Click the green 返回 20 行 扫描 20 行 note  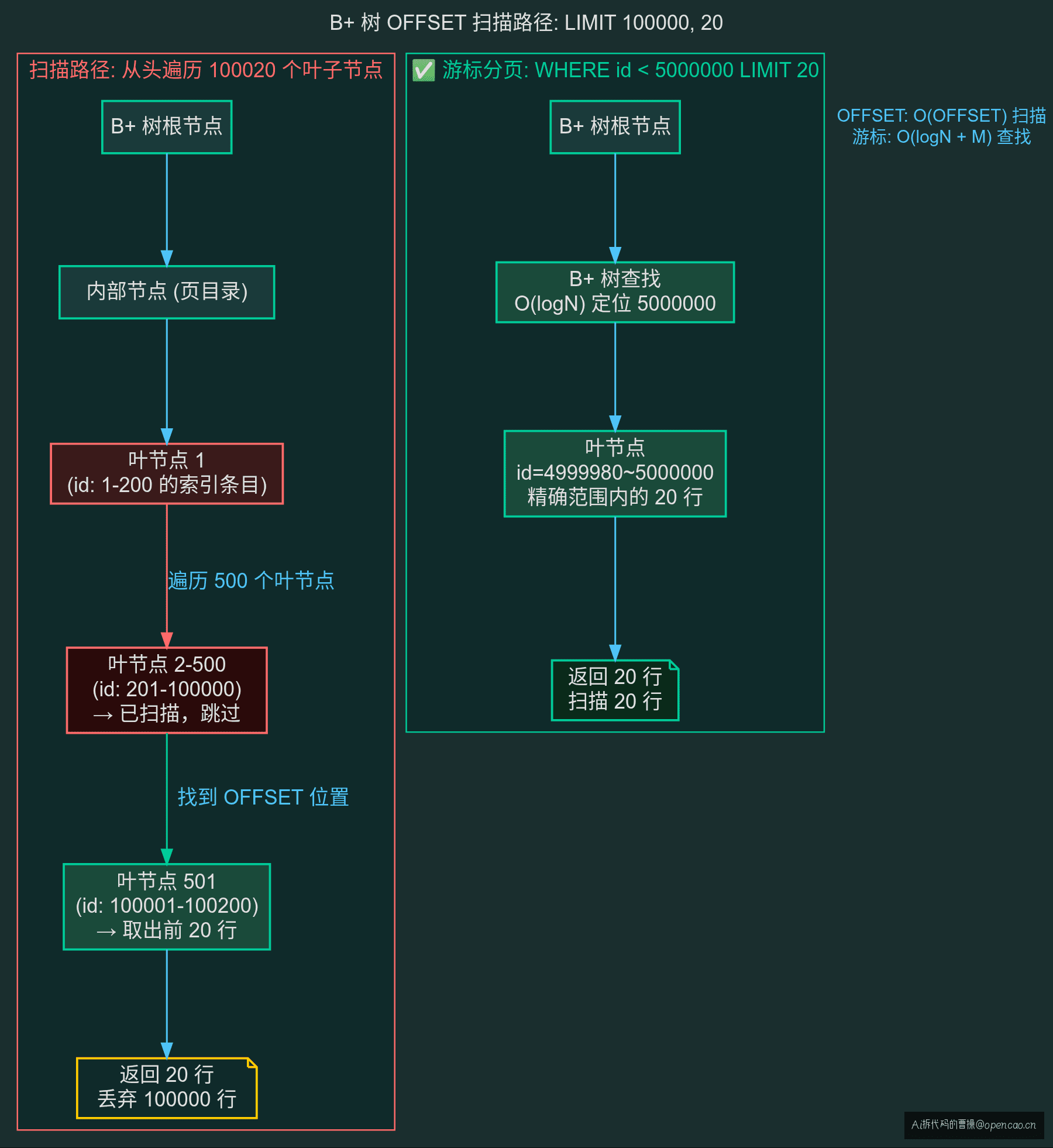point(615,690)
